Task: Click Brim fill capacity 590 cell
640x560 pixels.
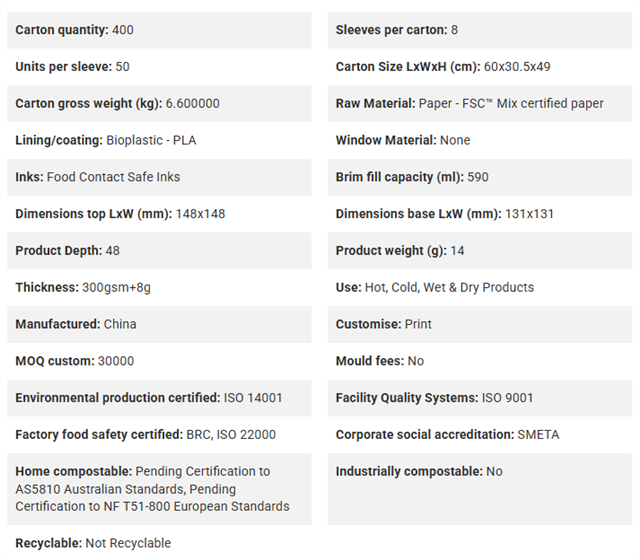Action: point(480,177)
